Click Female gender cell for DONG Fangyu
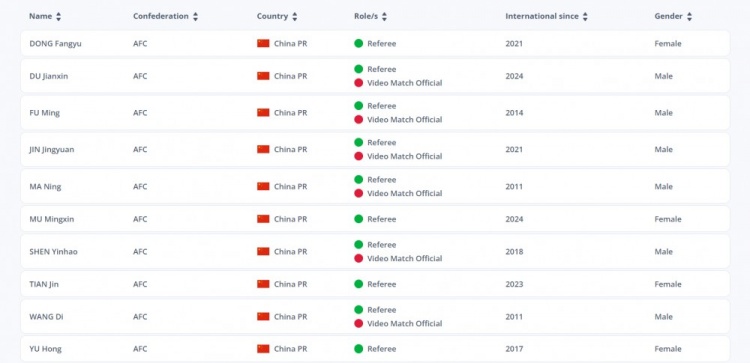This screenshot has height=363, width=750. 668,44
